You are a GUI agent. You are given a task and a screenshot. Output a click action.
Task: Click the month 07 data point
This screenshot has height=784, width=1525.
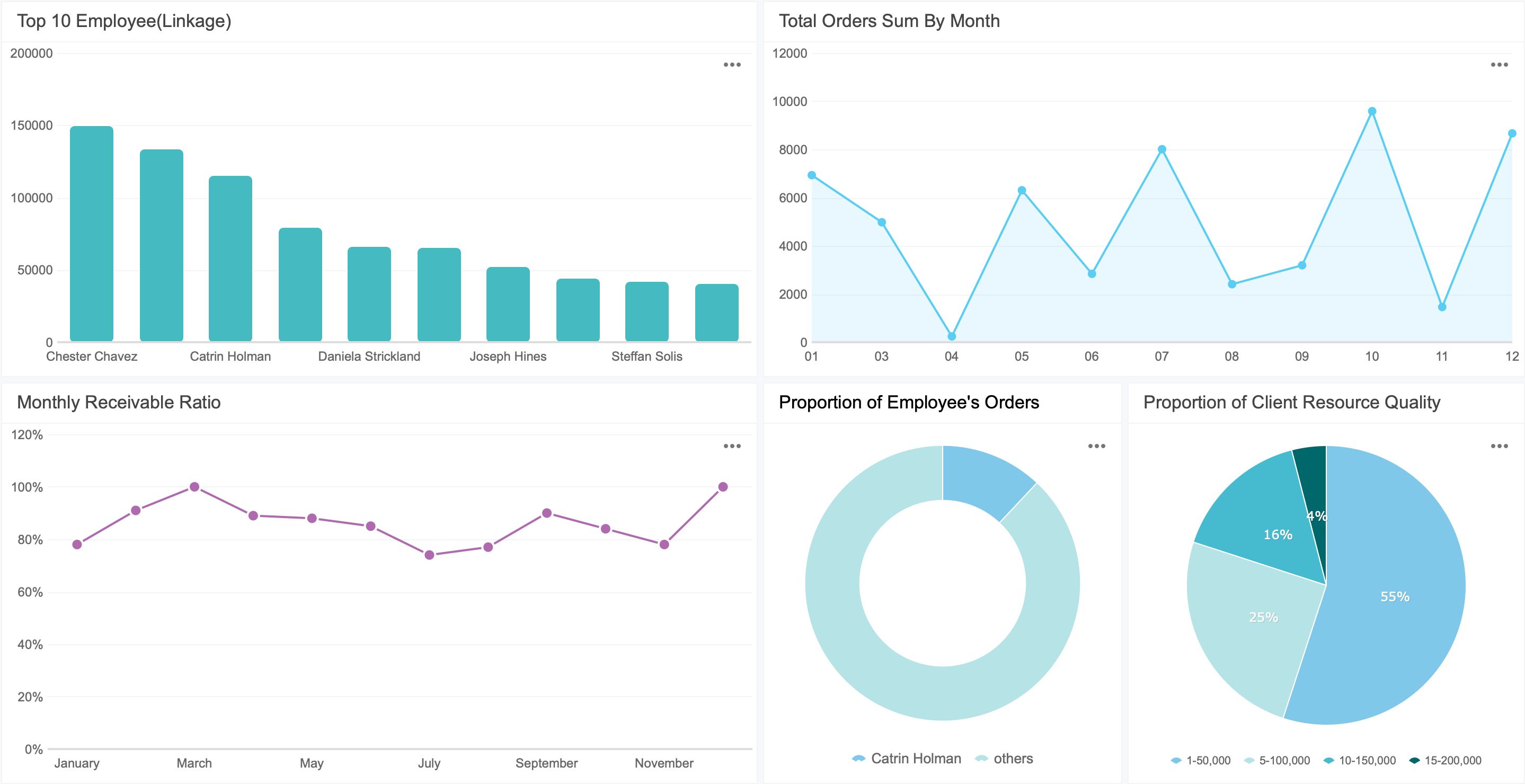click(1162, 150)
